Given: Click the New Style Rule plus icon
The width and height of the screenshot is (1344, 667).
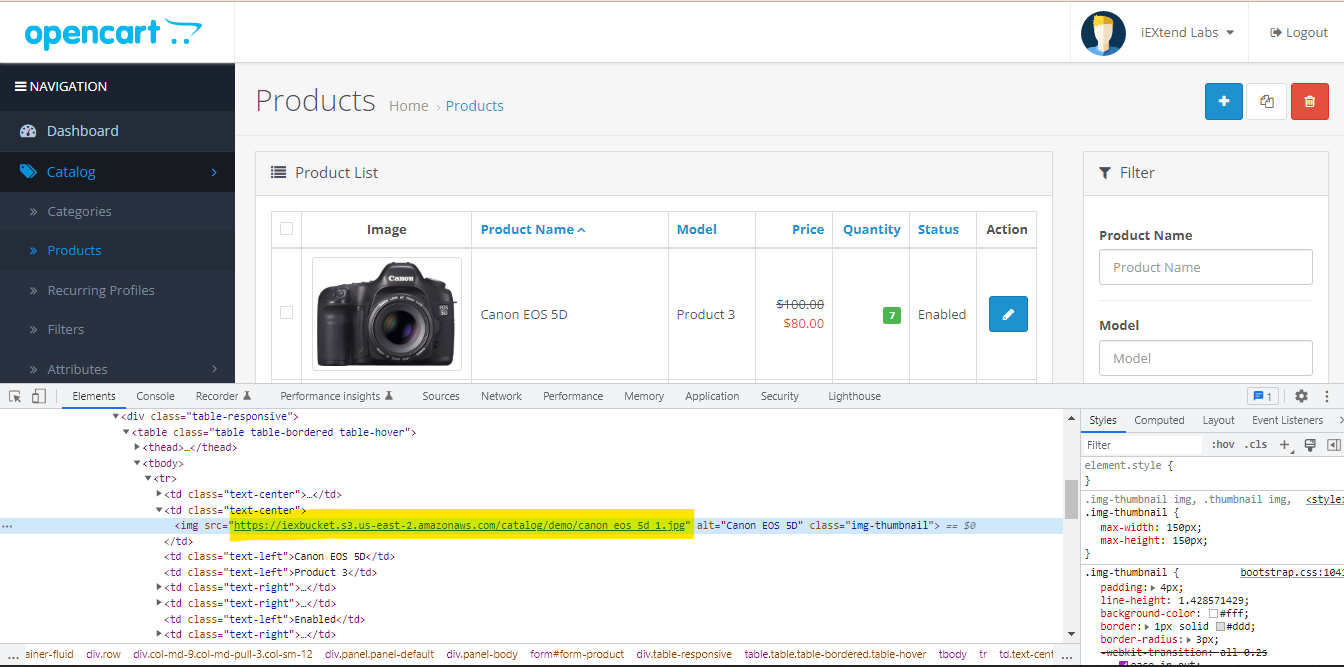Looking at the screenshot, I should (1286, 445).
